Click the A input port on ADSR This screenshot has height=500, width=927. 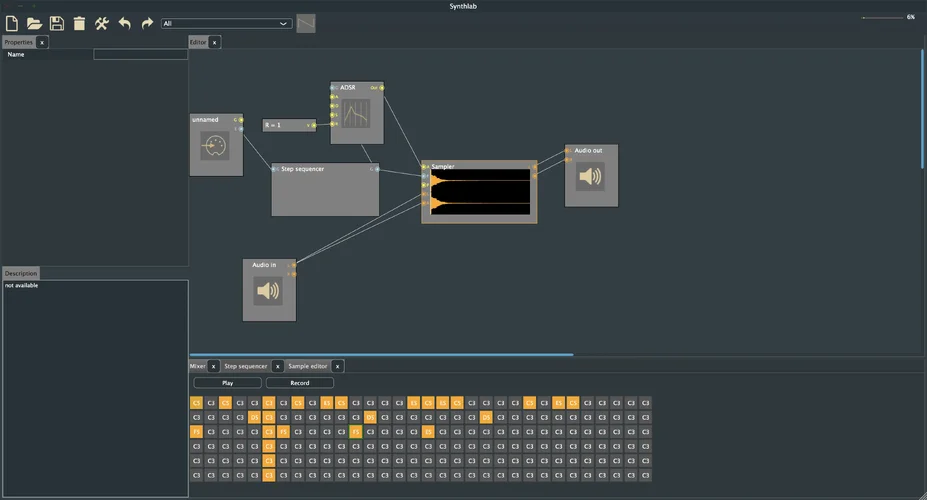333,97
